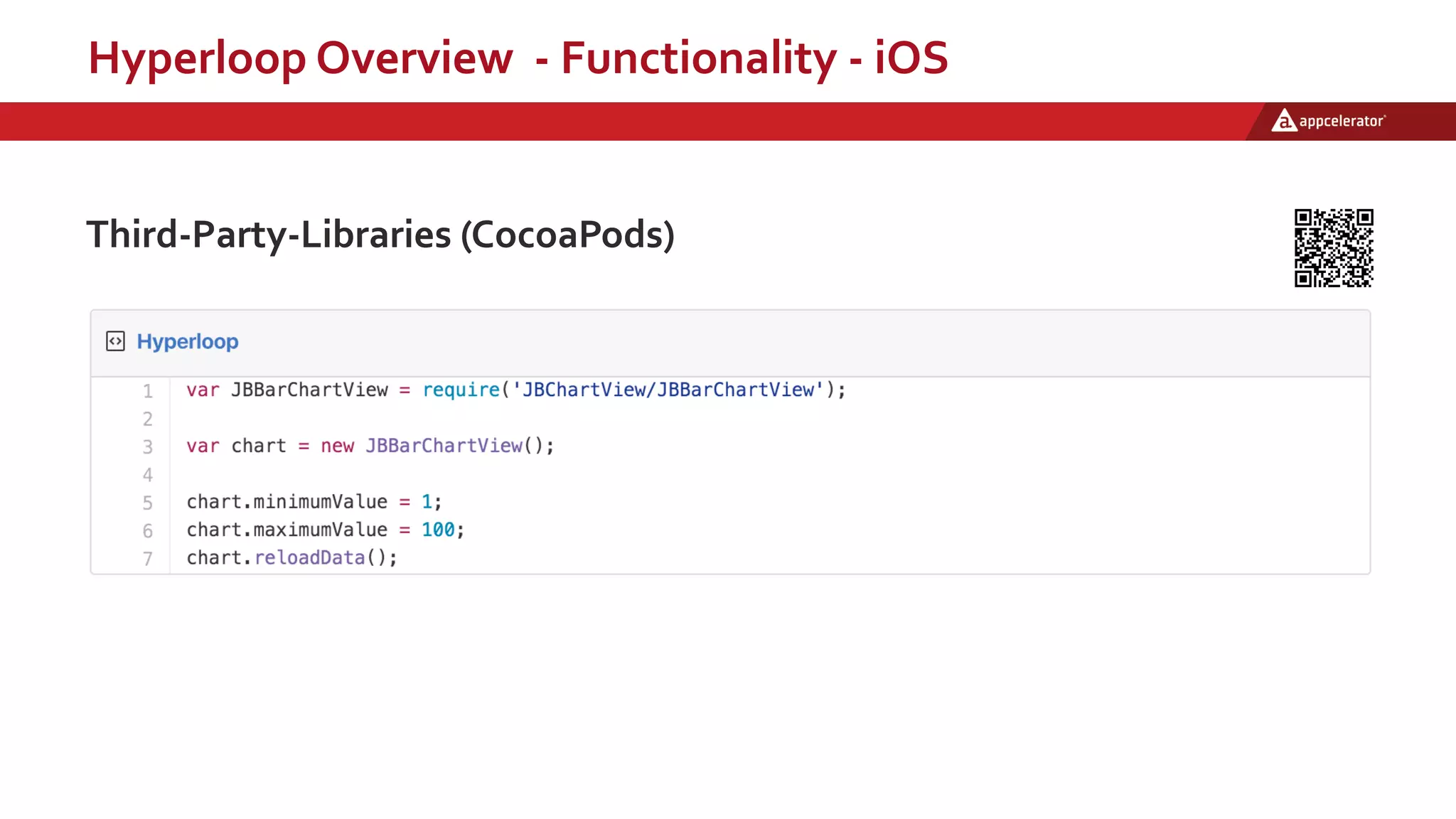Viewport: 1456px width, 819px height.
Task: Click chart.minimumValue in the code
Action: coord(287,502)
